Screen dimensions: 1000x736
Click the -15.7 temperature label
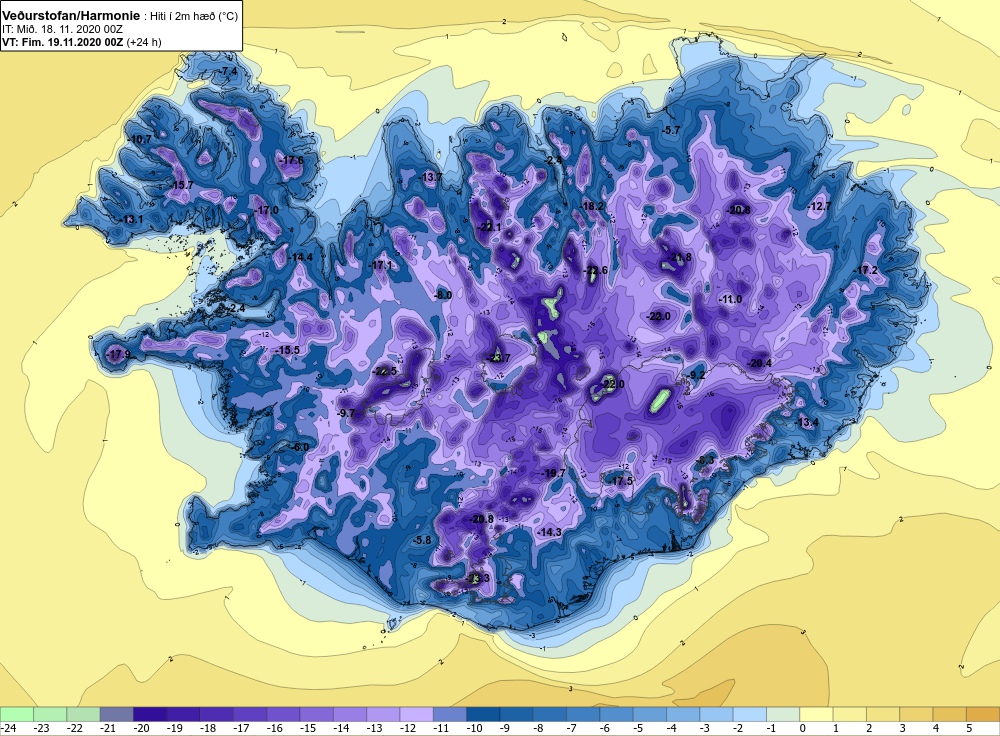[x=182, y=185]
